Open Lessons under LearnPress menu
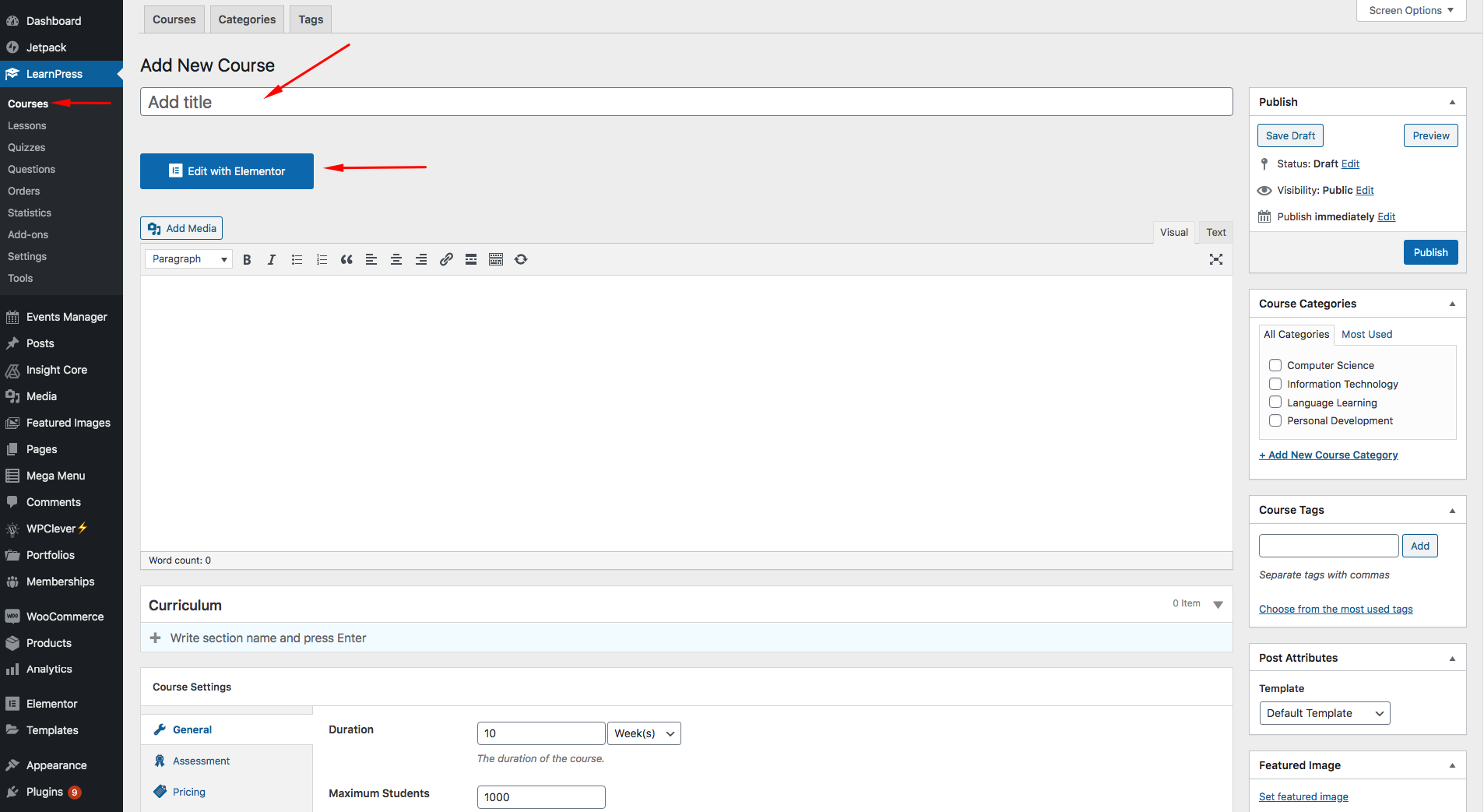 (x=27, y=125)
